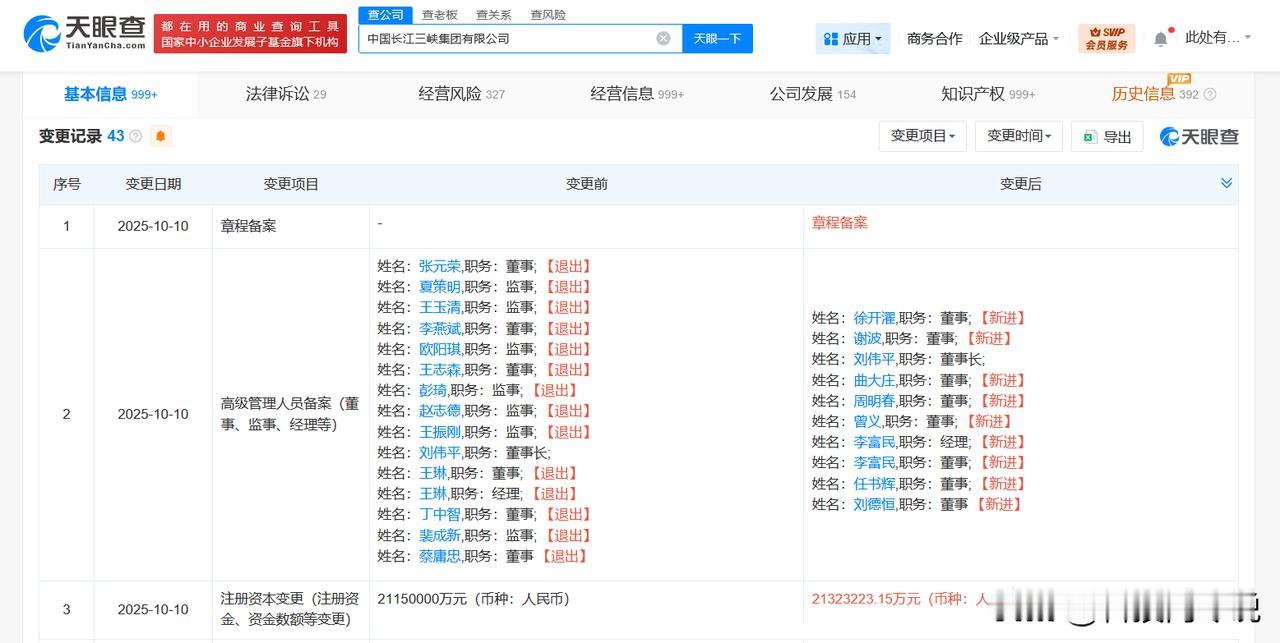Open the 商务合作 link
1280x643 pixels.
[934, 38]
